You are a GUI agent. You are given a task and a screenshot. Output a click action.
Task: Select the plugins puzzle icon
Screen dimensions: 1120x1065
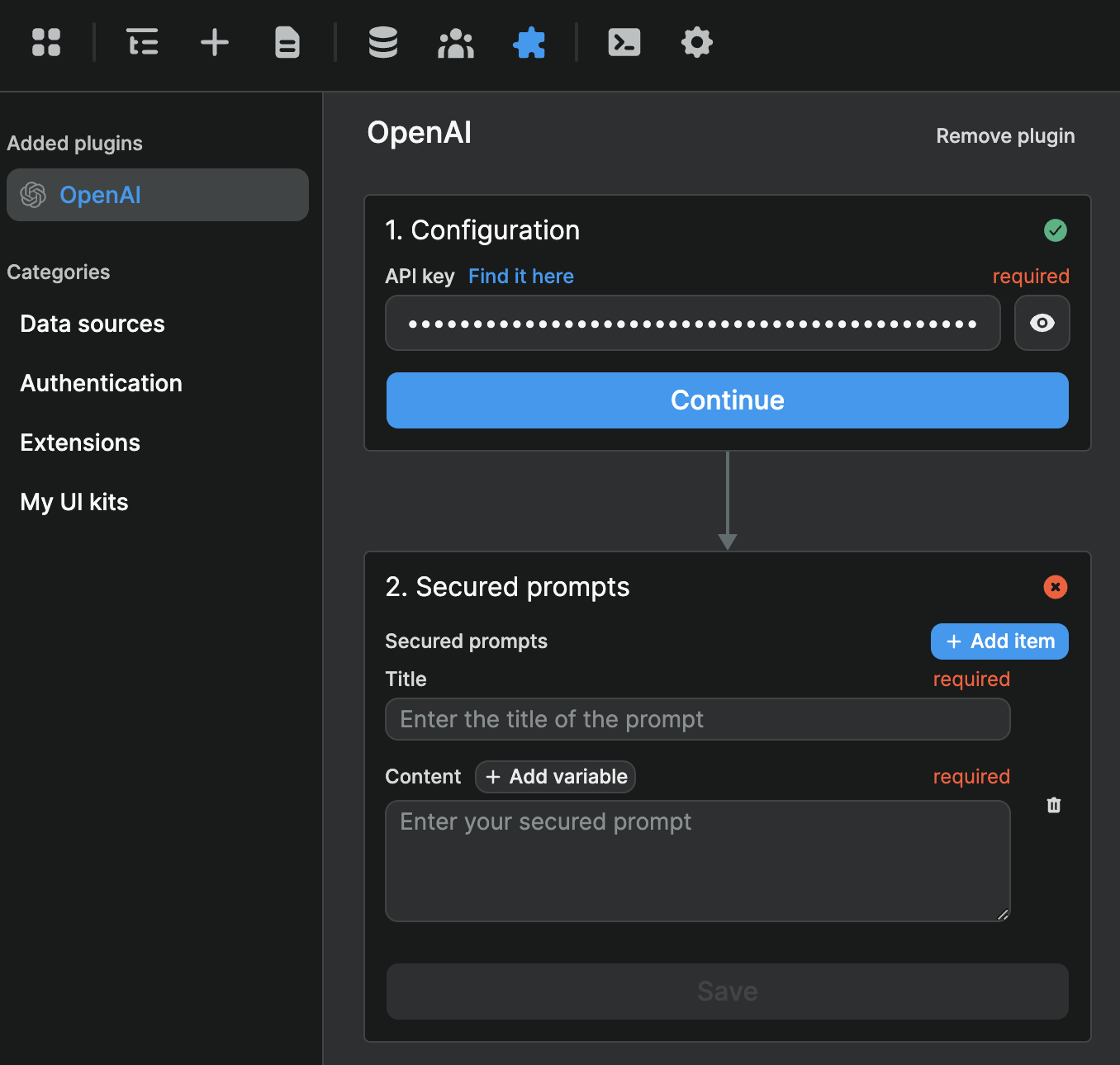pos(529,42)
